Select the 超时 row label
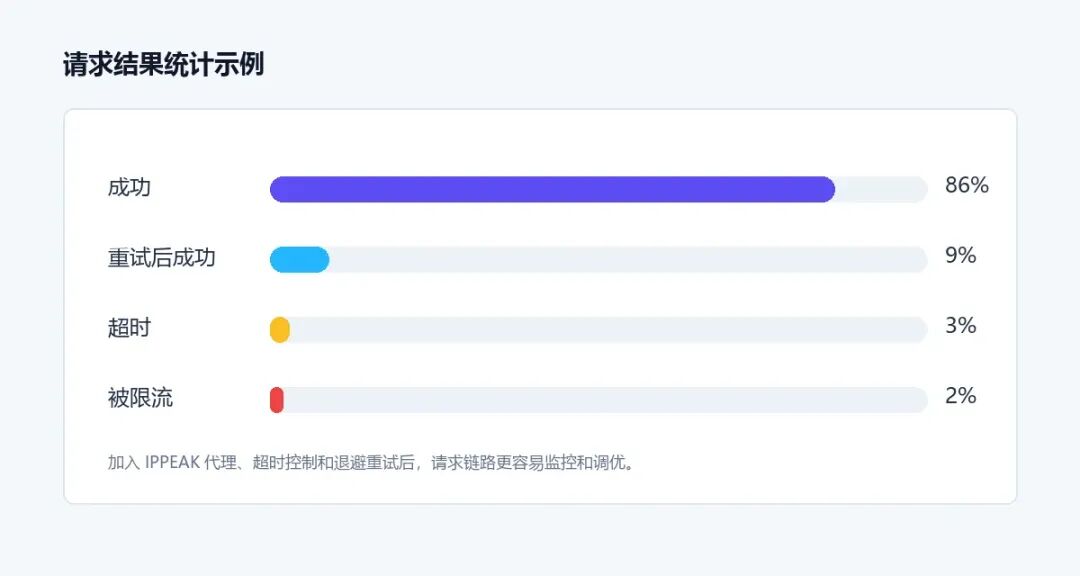The width and height of the screenshot is (1080, 576). pyautogui.click(x=129, y=328)
